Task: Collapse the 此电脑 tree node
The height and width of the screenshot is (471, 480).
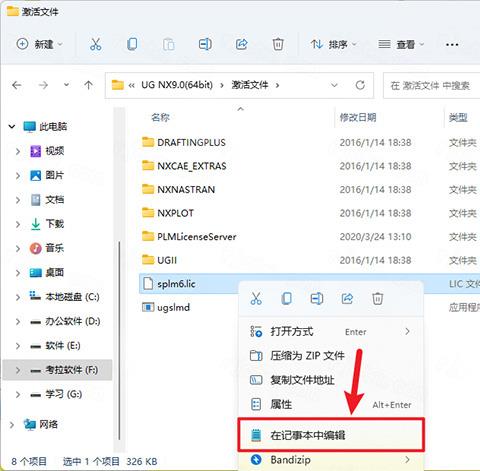Action: (x=12, y=126)
